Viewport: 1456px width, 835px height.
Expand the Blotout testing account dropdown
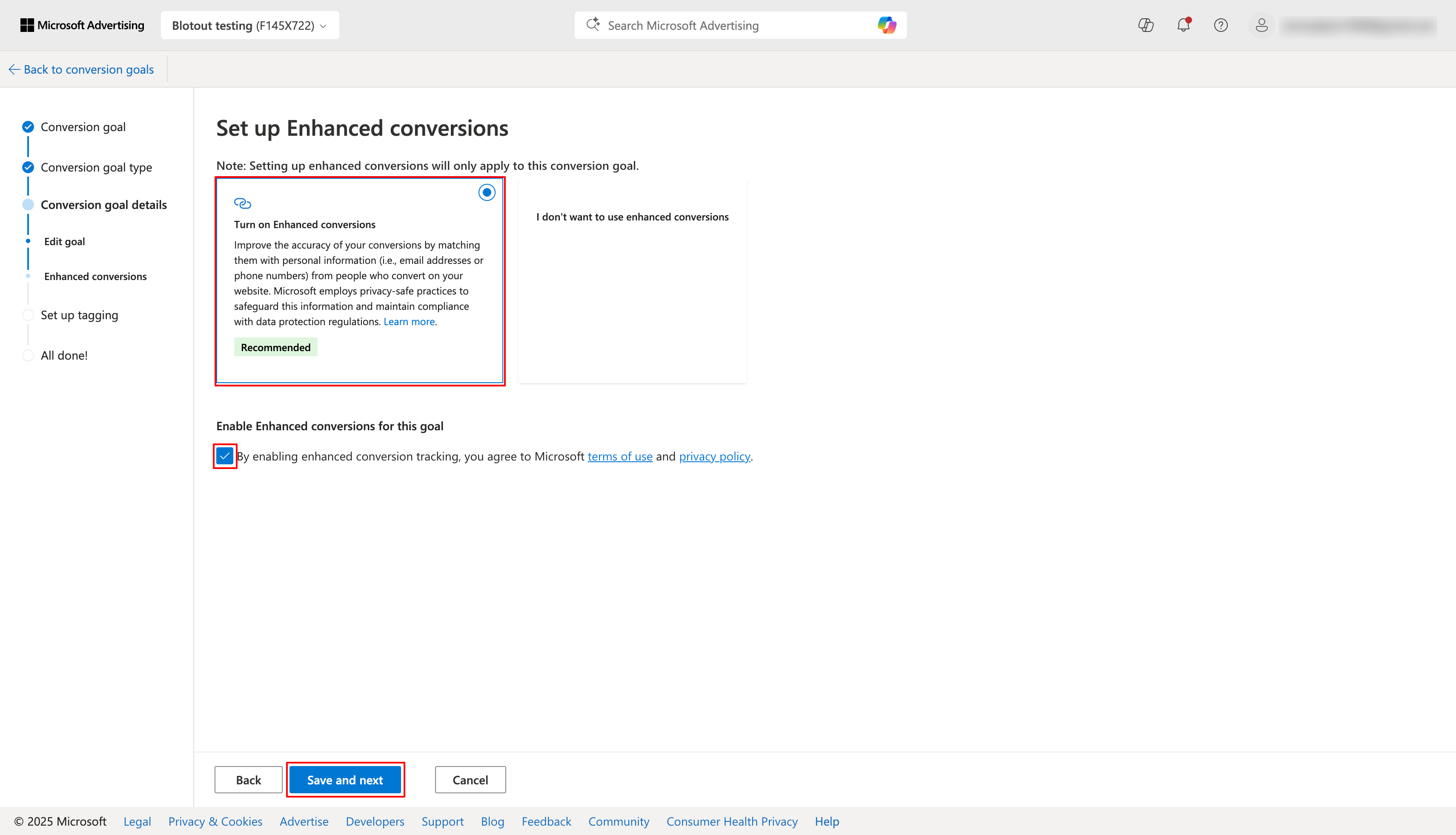[x=249, y=25]
